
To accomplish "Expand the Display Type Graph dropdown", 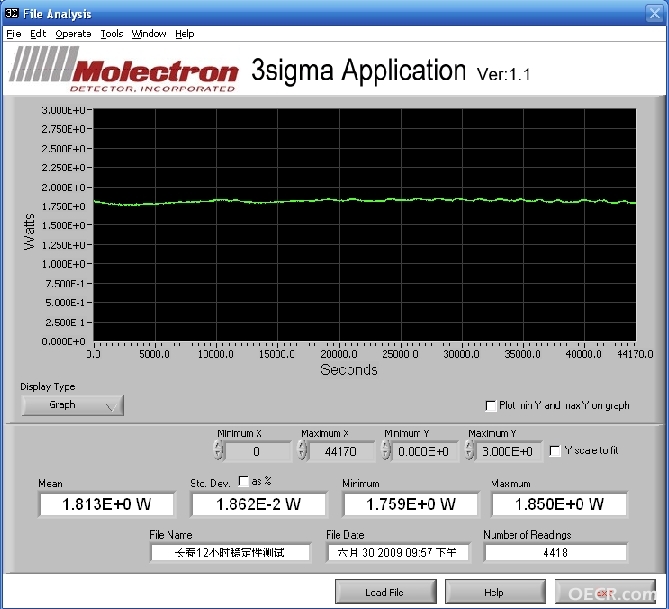I will pos(73,405).
